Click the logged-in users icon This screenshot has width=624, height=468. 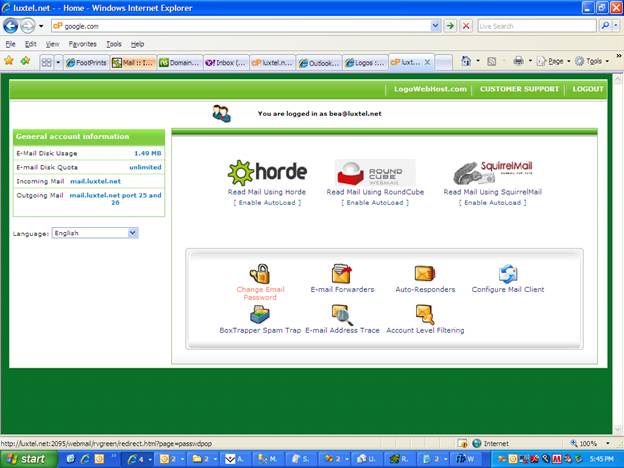[x=221, y=113]
